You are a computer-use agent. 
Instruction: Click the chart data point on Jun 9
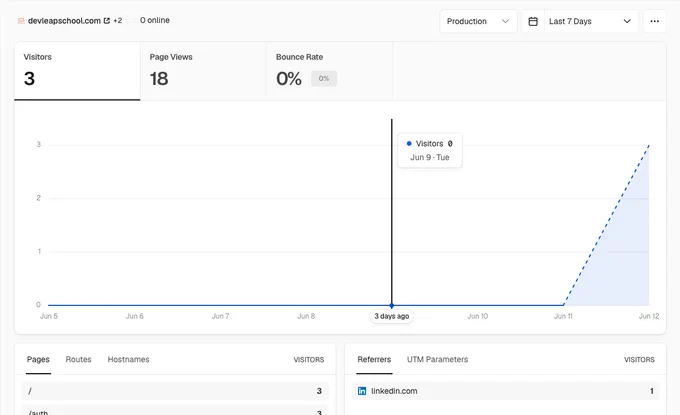pyautogui.click(x=392, y=306)
